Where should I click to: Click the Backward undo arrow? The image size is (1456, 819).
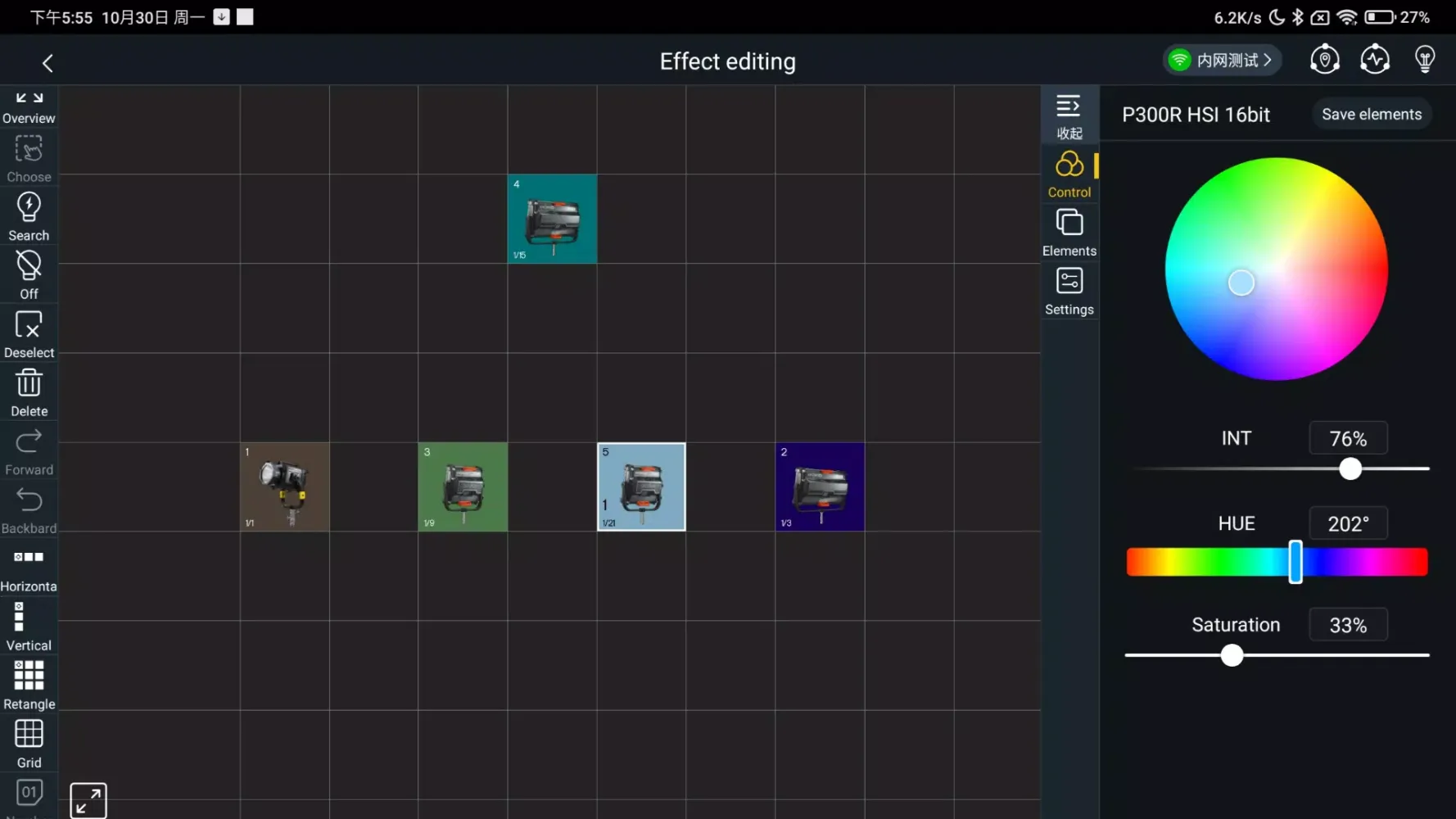29,510
